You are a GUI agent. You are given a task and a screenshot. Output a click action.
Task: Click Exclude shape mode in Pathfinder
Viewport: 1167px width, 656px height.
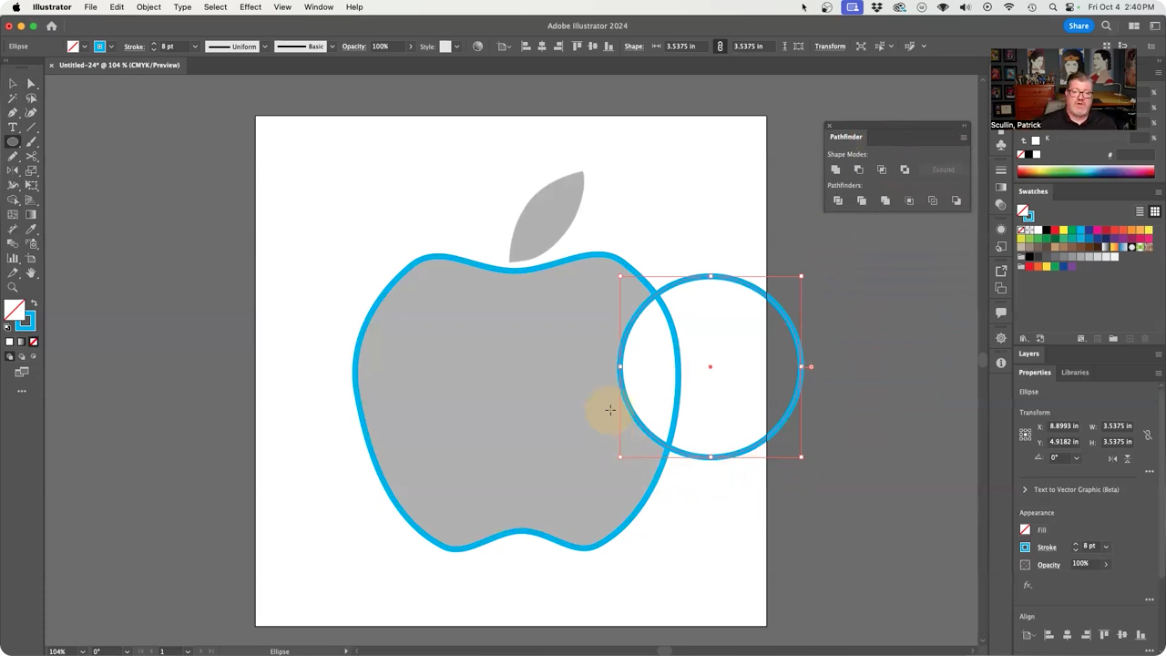tap(904, 170)
